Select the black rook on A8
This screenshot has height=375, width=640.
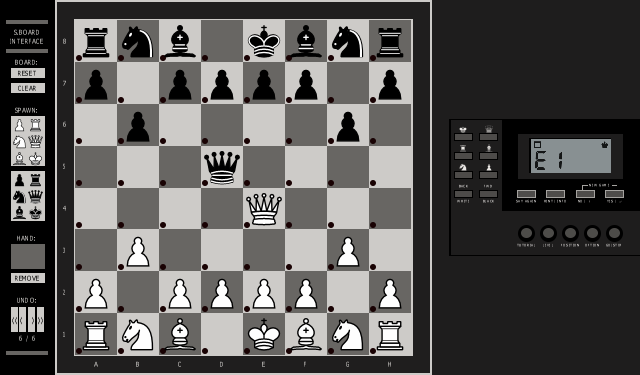(96, 41)
